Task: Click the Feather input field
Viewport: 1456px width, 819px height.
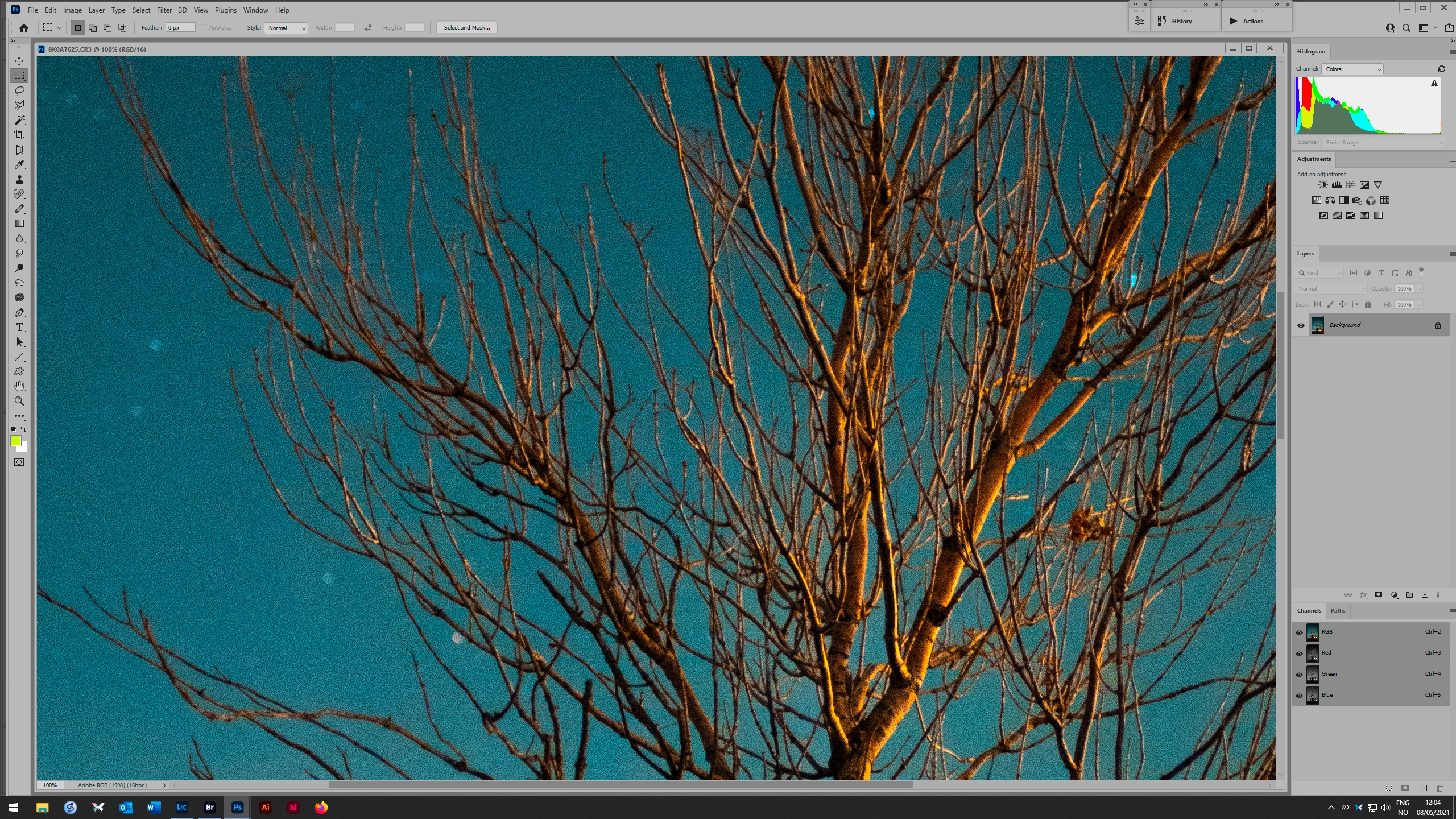Action: tap(180, 28)
